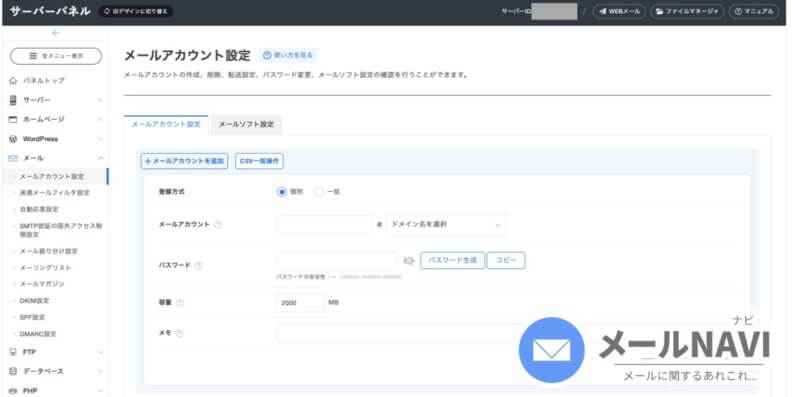This screenshot has width=800, height=397.
Task: Open メールマガジン in sidebar
Action: coord(42,284)
